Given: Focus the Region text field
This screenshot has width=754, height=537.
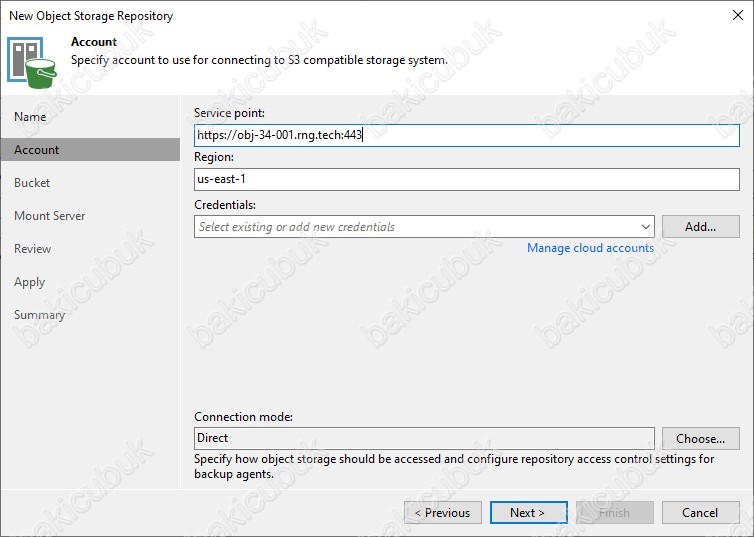Looking at the screenshot, I should point(466,179).
